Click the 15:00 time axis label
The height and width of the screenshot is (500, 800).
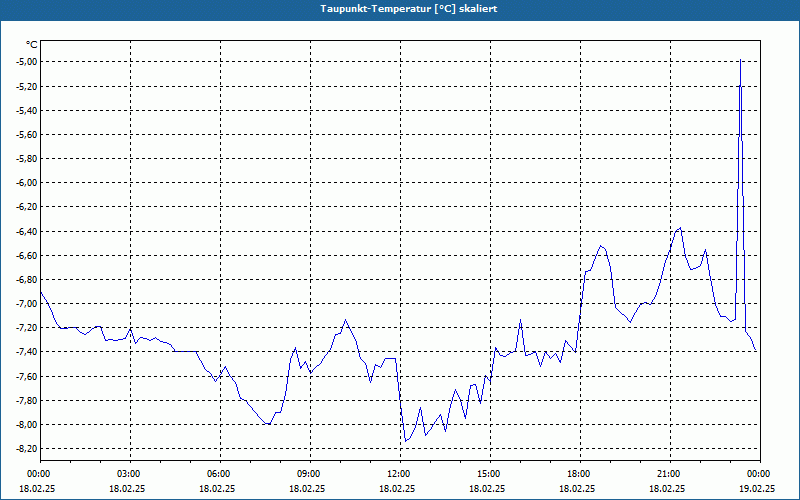click(x=490, y=474)
